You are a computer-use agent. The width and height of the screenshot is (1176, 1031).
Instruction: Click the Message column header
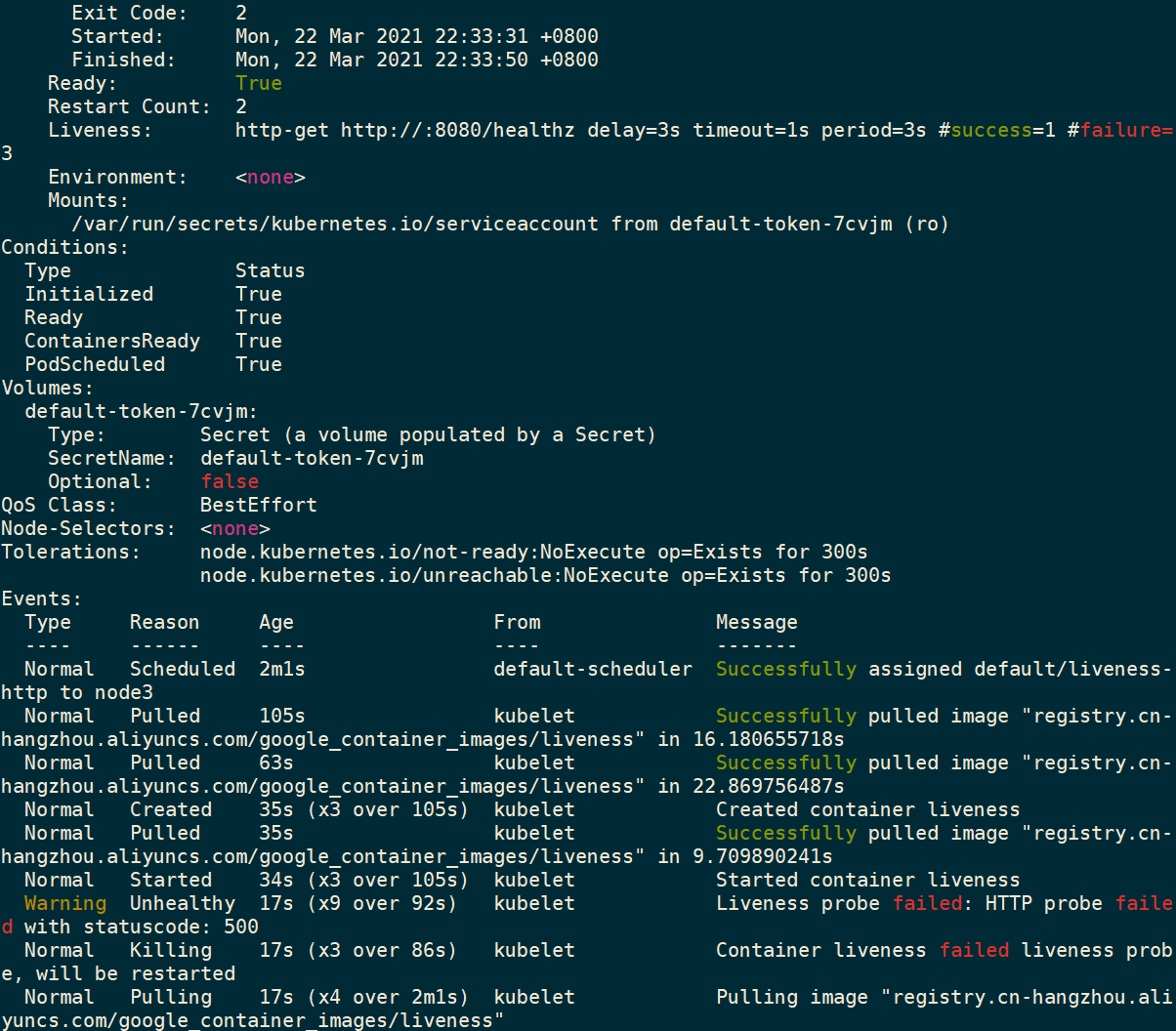click(x=756, y=622)
